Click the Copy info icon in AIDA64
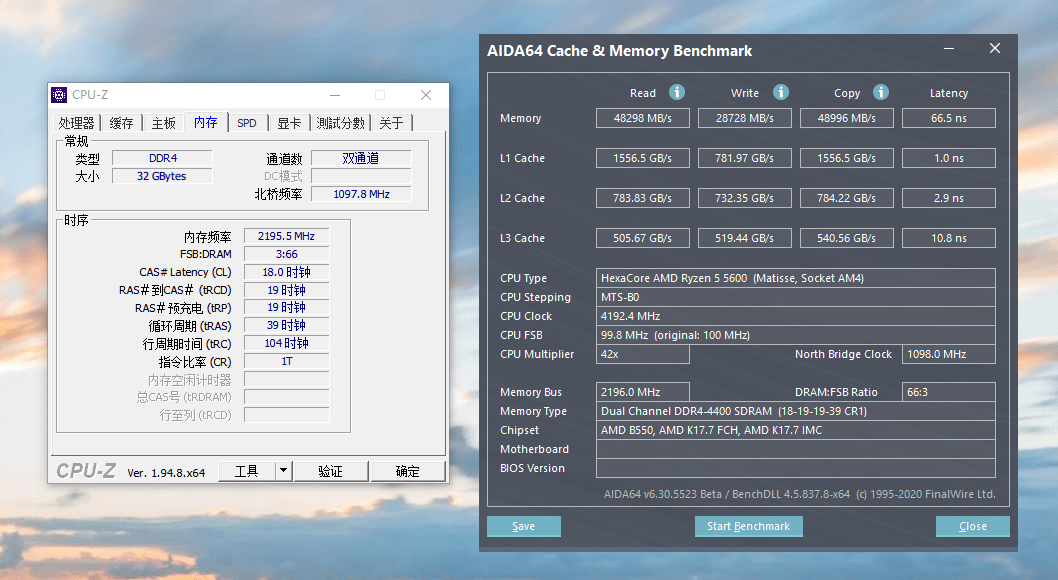 [x=881, y=92]
